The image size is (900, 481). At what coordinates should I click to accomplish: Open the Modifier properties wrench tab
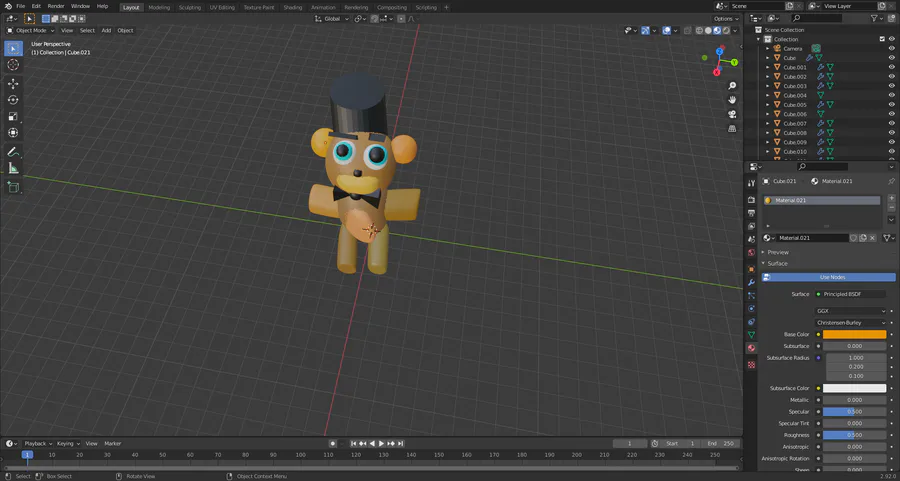pyautogui.click(x=751, y=282)
